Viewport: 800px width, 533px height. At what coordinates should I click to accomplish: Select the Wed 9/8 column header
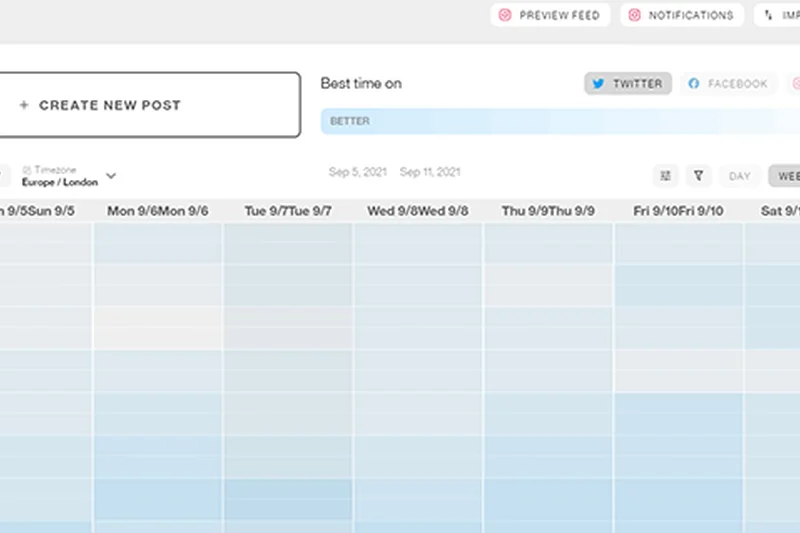pos(418,211)
